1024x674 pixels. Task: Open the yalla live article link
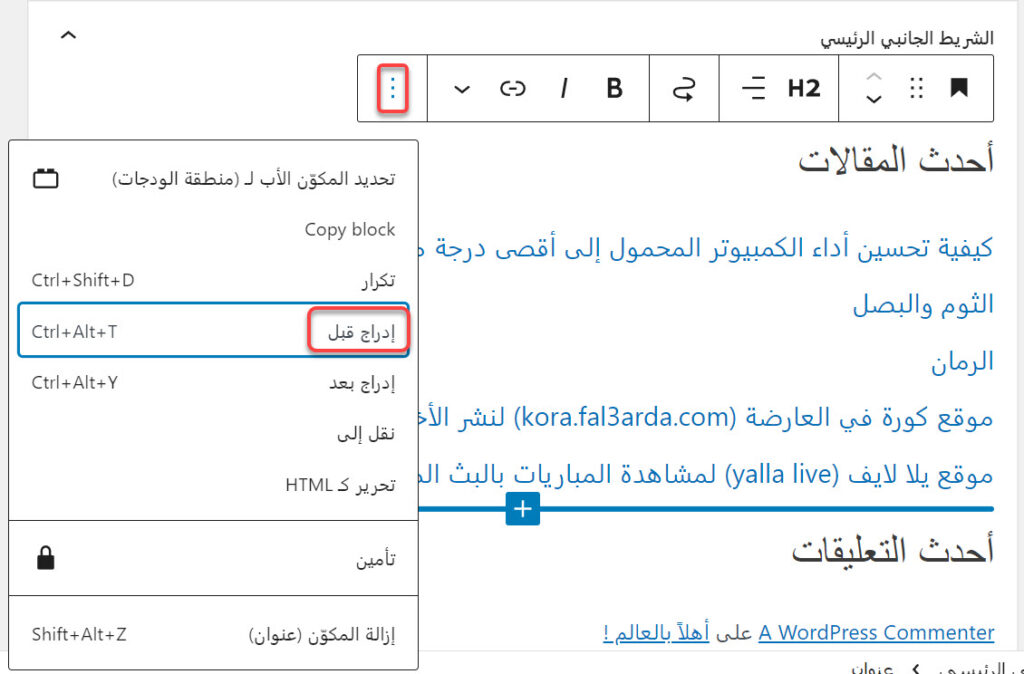click(x=705, y=475)
